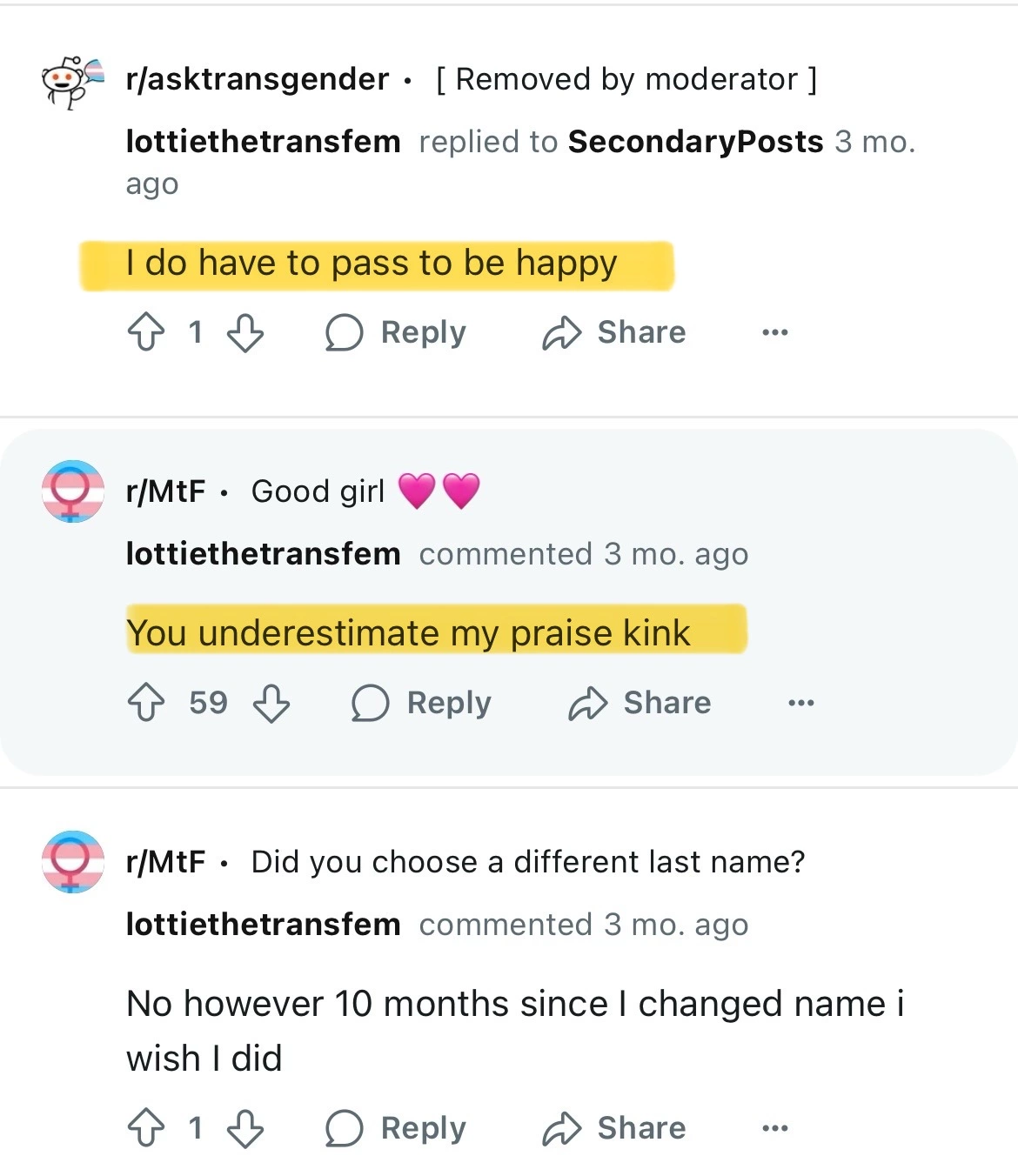The height and width of the screenshot is (1176, 1018).
Task: Reply to the praise kink comment
Action: click(422, 703)
